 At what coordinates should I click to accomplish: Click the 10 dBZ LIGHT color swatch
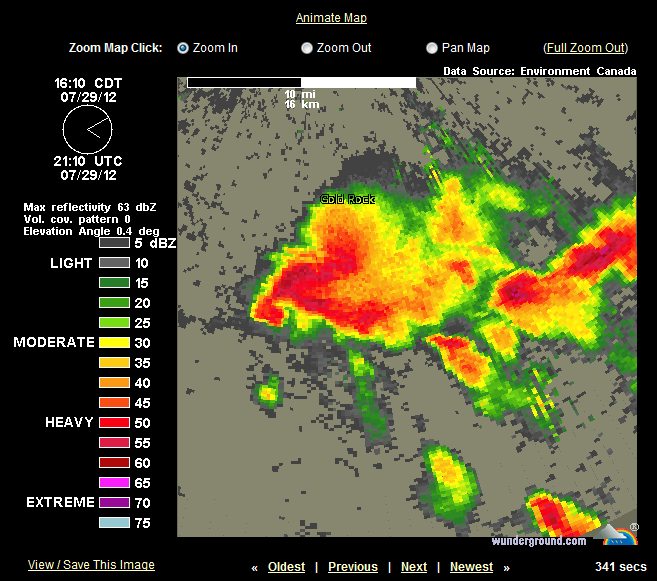coord(114,263)
